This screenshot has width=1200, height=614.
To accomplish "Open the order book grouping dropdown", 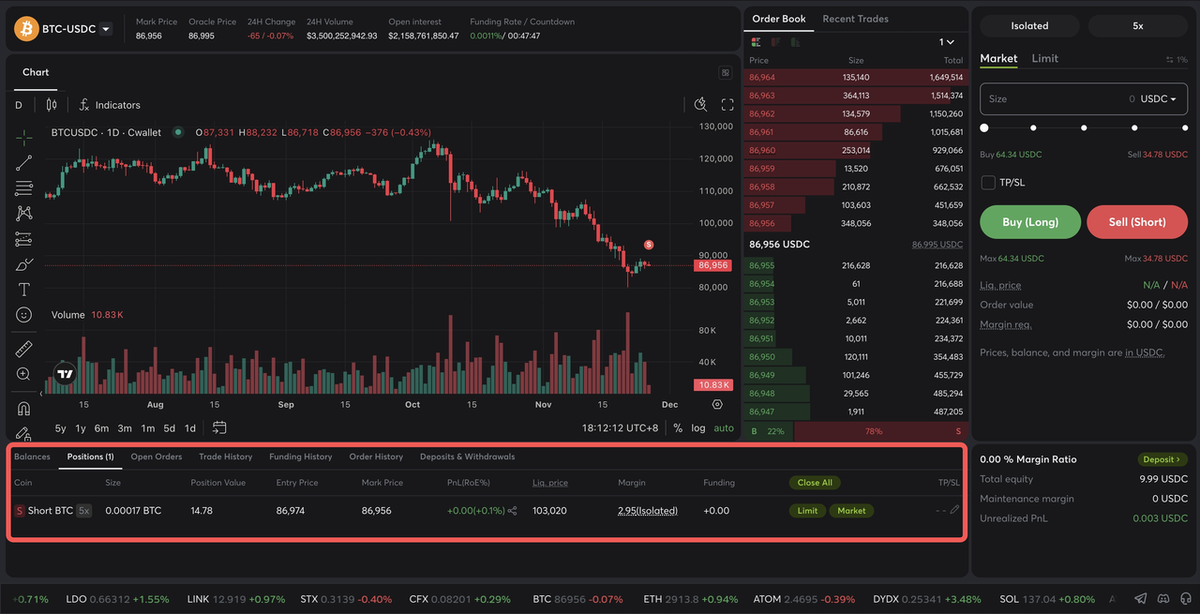I will click(947, 42).
